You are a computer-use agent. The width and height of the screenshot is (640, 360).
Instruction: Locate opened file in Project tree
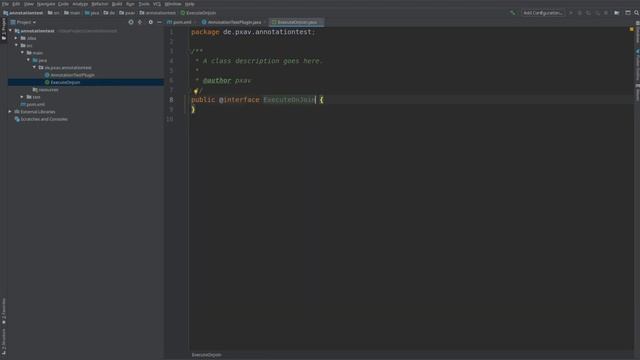(x=131, y=22)
